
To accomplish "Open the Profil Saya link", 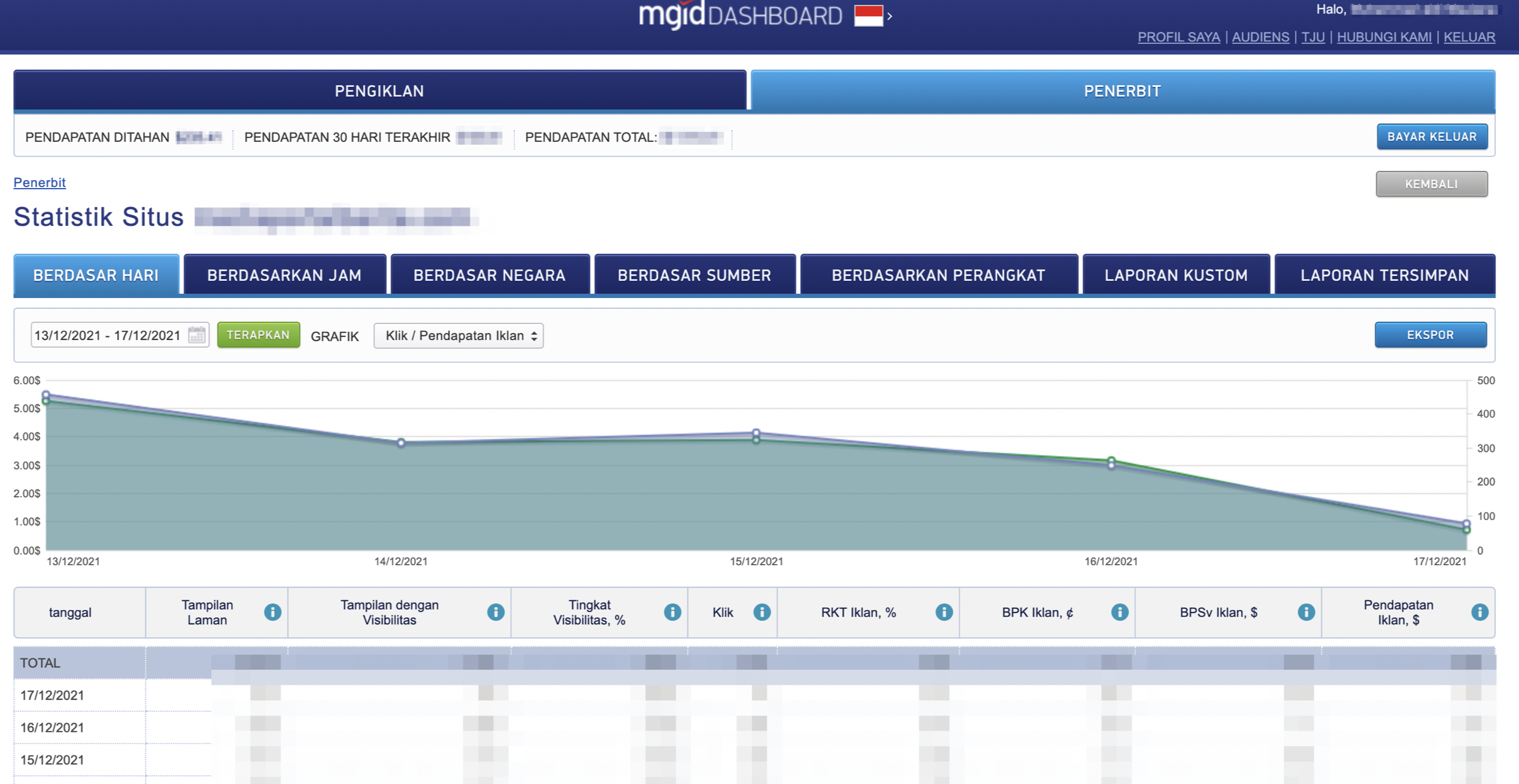I will [x=1178, y=37].
